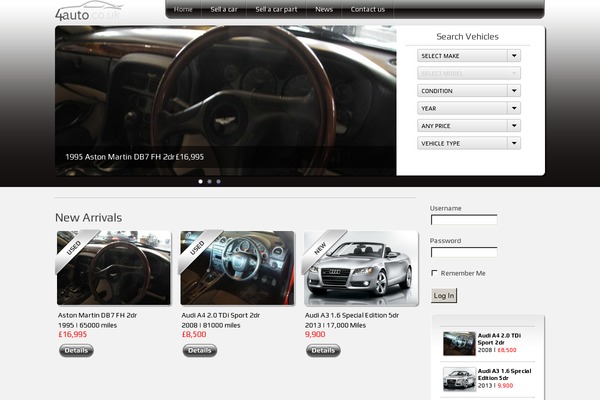This screenshot has width=600, height=400.
Task: Expand the Year dropdown
Action: coord(468,108)
